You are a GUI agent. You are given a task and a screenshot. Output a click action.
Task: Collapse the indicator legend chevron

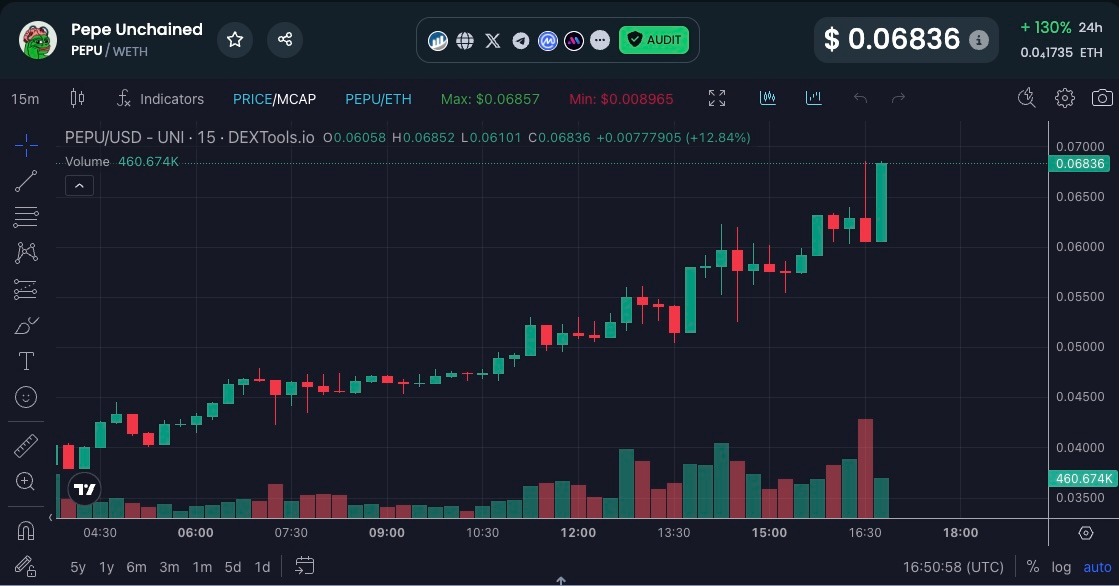[79, 186]
